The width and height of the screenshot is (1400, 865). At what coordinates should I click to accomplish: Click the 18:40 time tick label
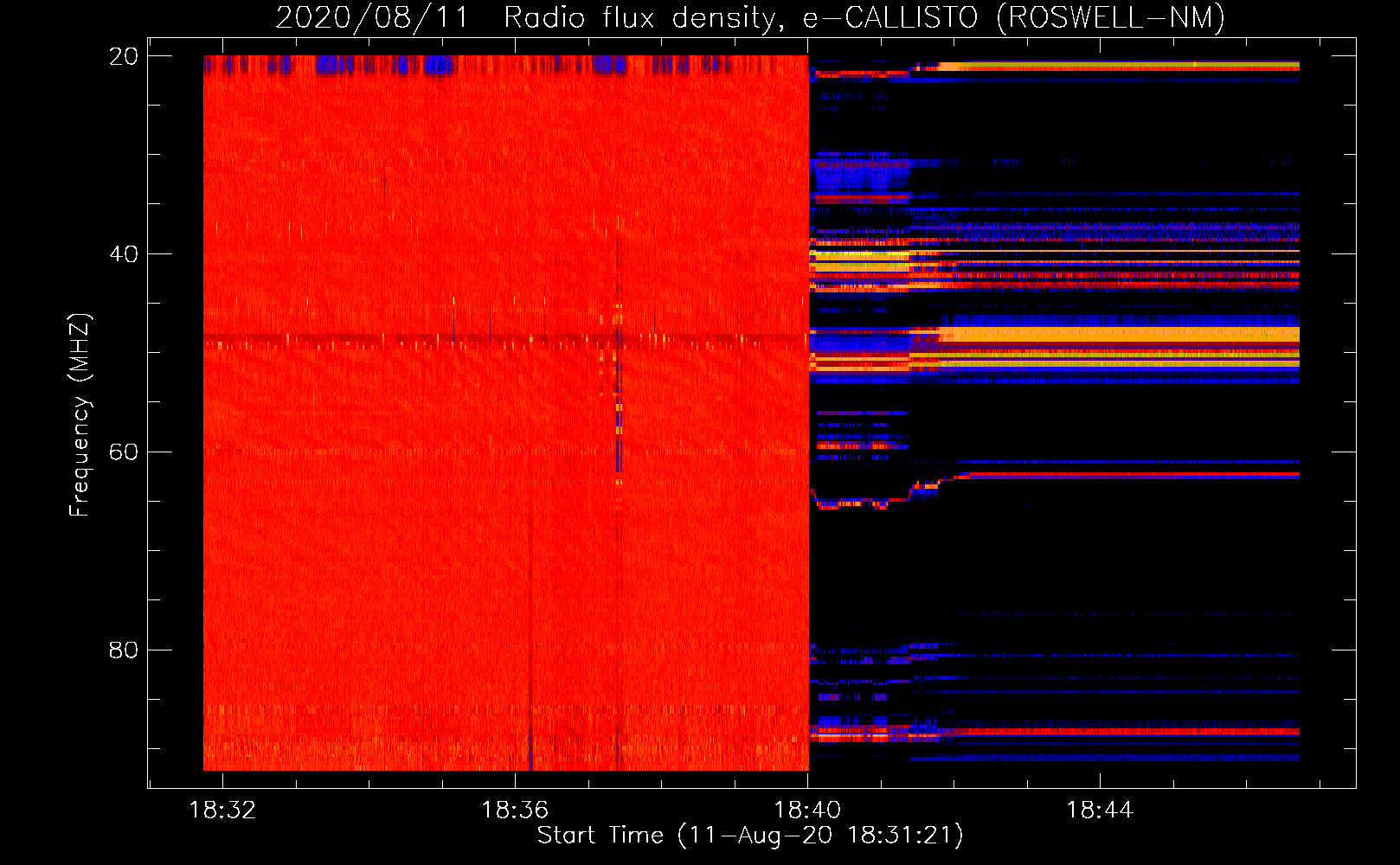(807, 811)
